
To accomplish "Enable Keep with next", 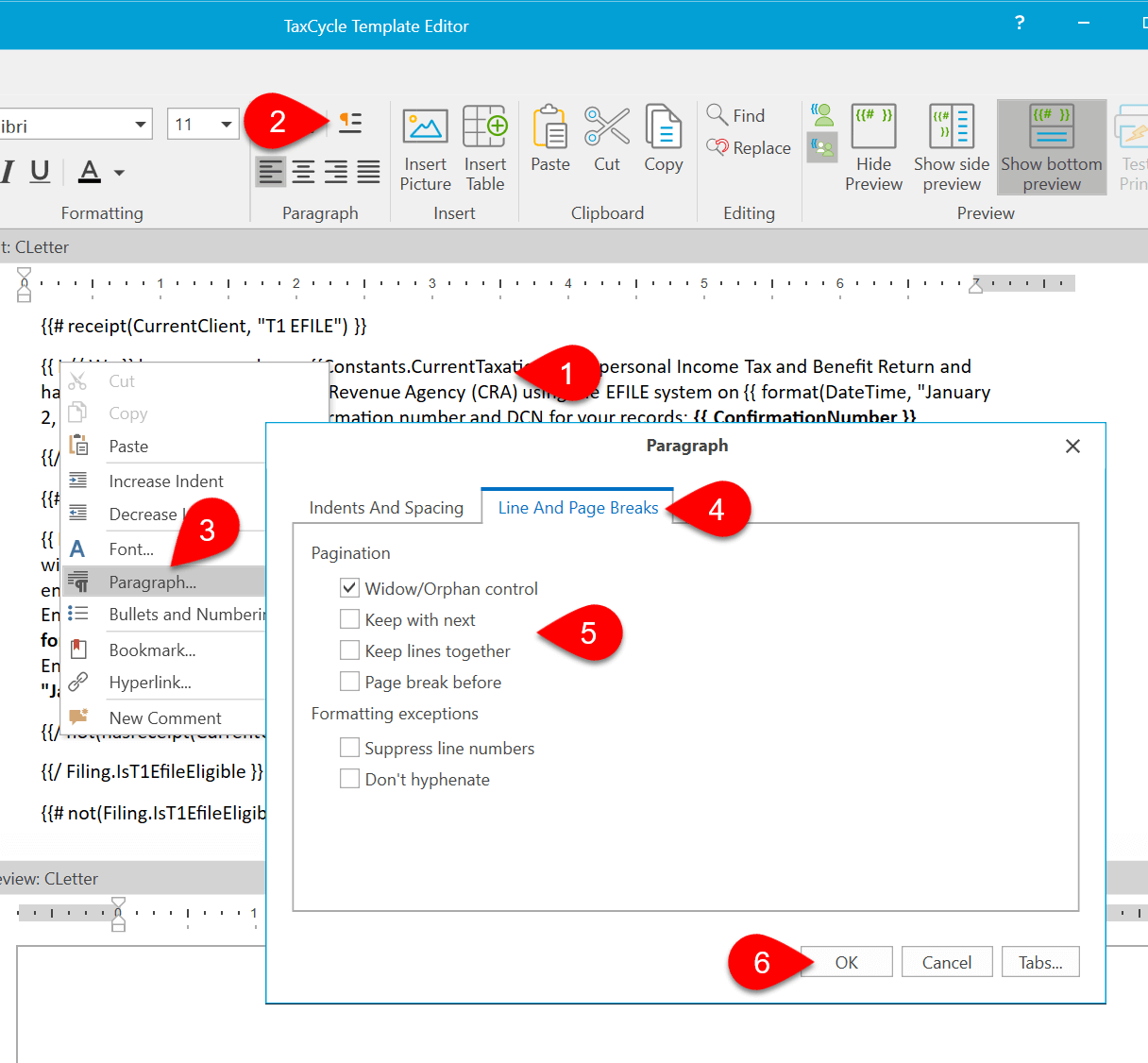I will pos(349,619).
